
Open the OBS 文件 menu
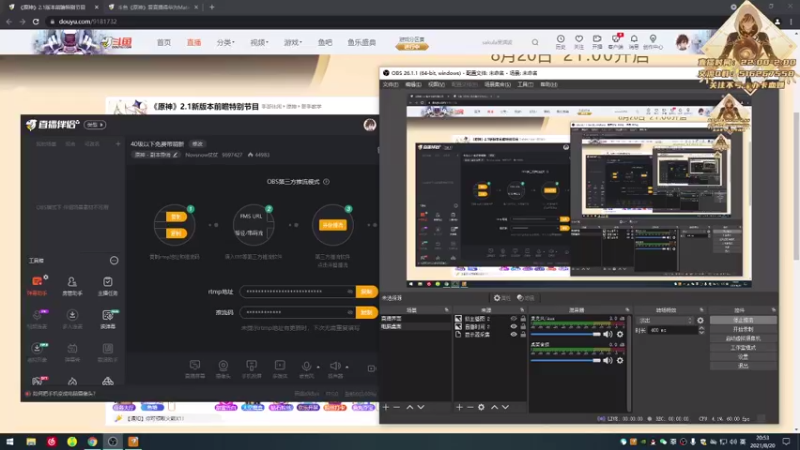click(x=390, y=84)
